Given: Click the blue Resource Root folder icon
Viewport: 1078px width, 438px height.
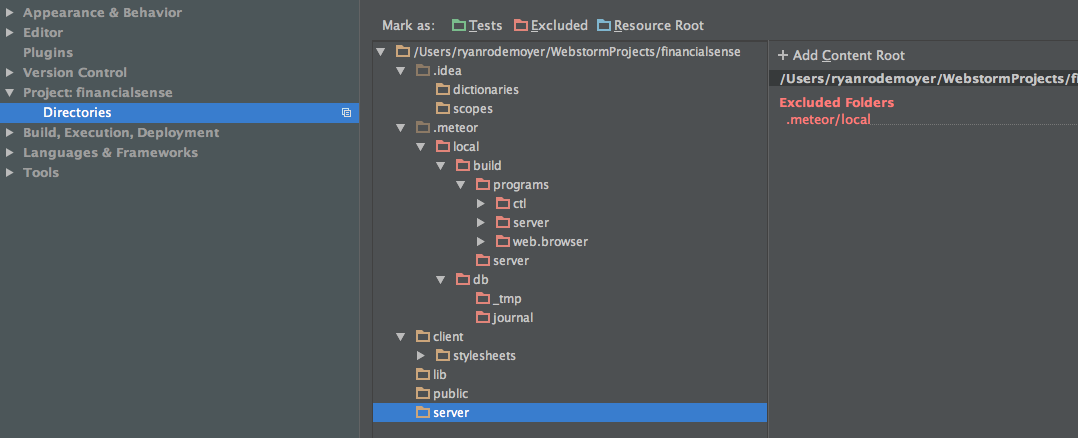Looking at the screenshot, I should coord(604,25).
